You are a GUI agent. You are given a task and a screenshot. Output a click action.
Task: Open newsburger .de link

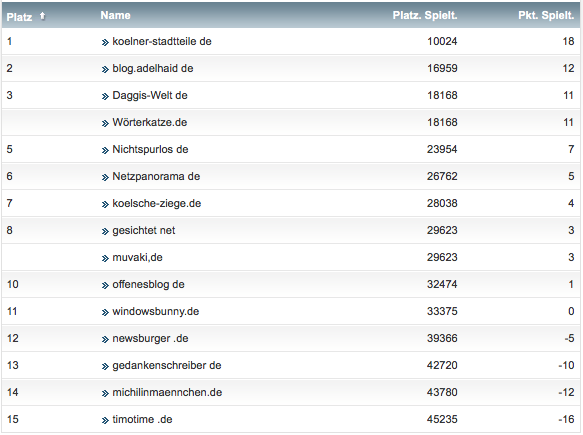pos(150,338)
